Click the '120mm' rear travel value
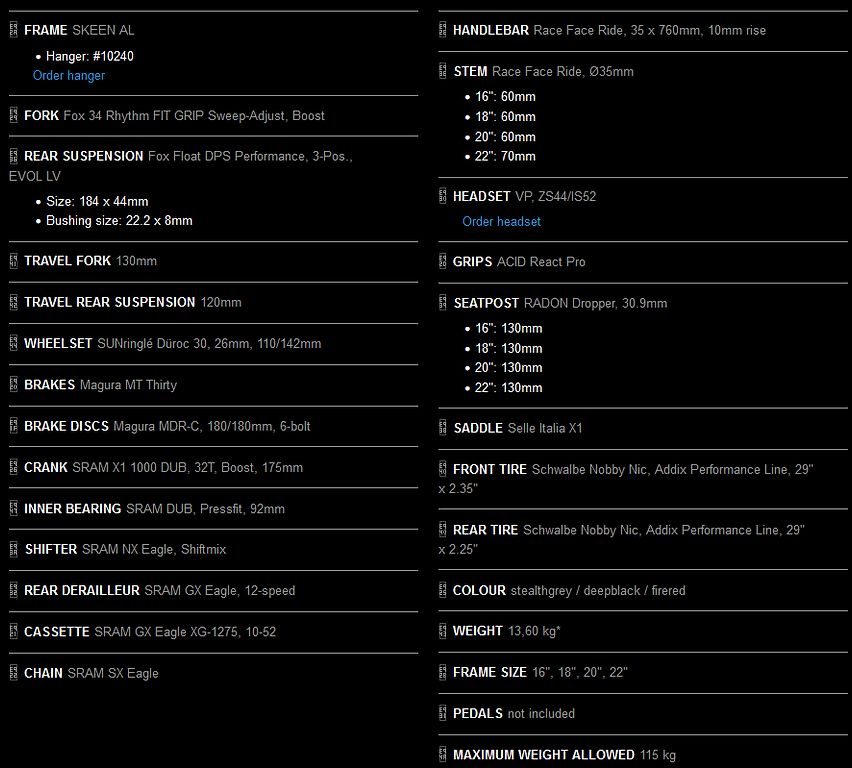Viewport: 852px width, 768px height. [221, 302]
